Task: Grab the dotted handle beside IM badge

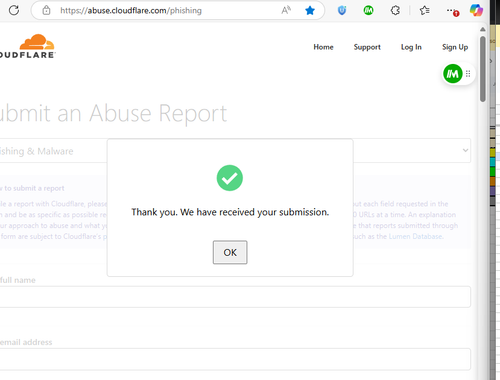Action: click(468, 74)
